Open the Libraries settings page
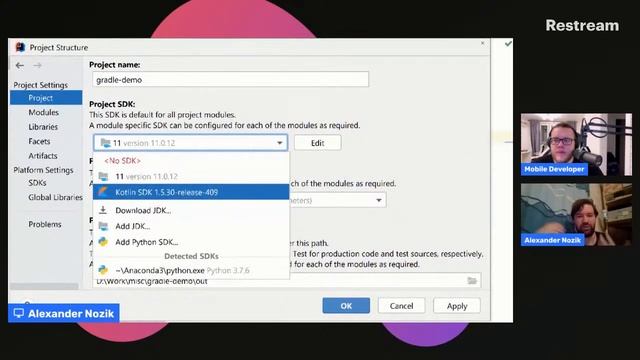The width and height of the screenshot is (640, 360). 43,127
